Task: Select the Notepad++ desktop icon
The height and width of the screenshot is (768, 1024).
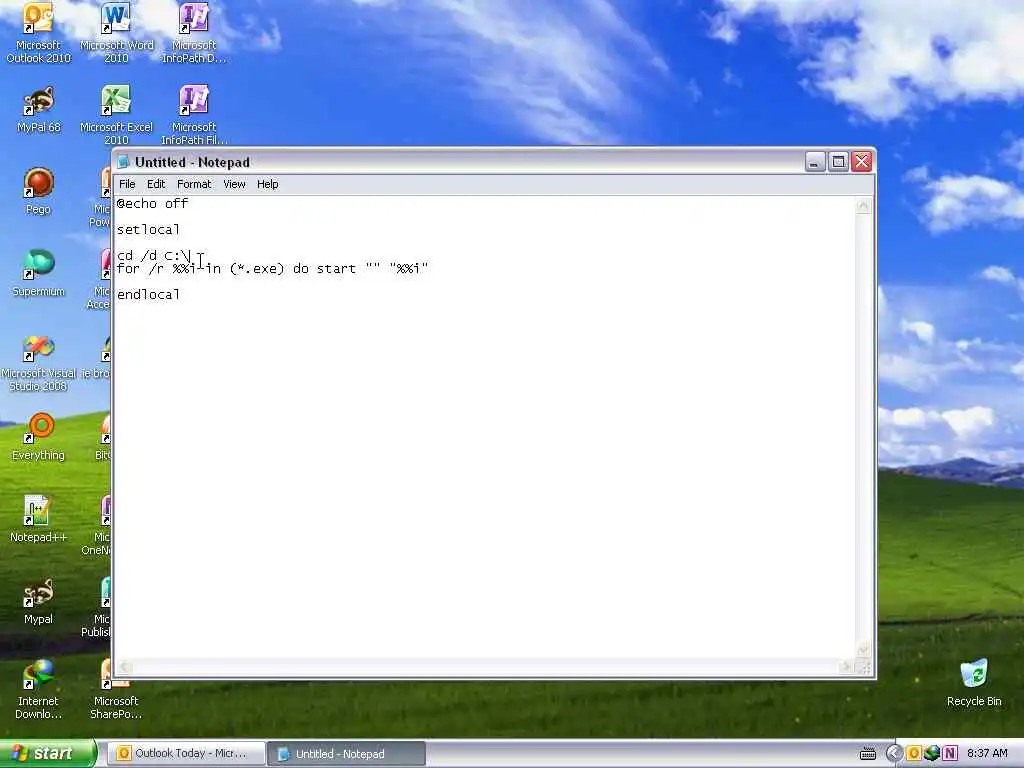Action: pos(38,520)
